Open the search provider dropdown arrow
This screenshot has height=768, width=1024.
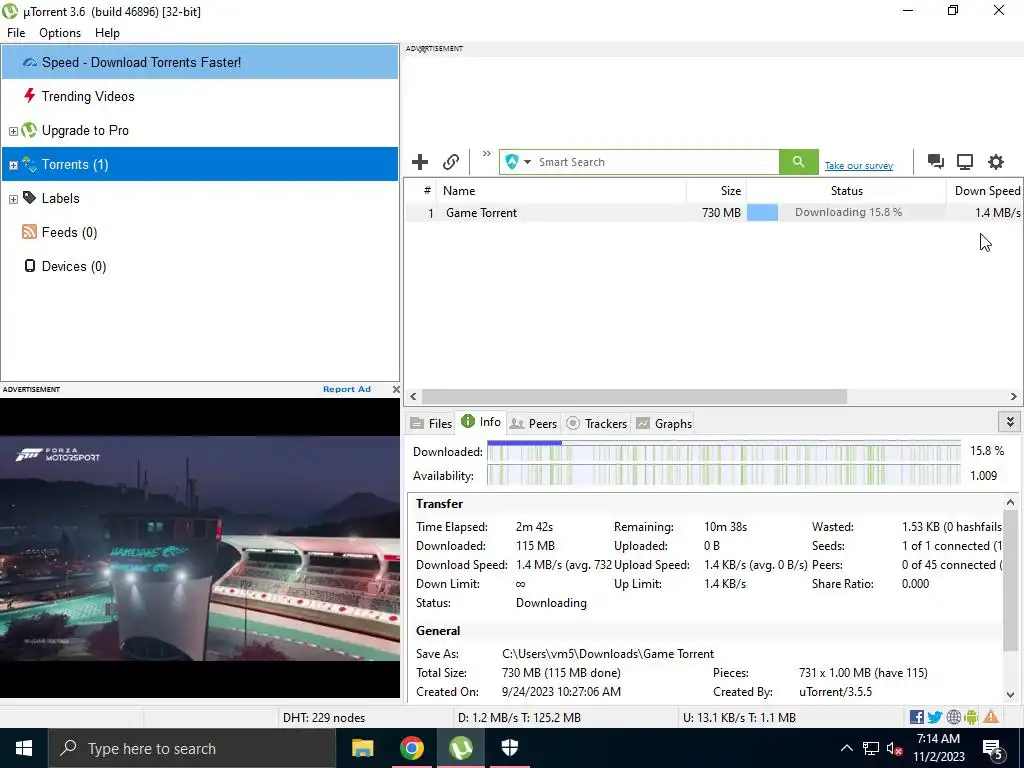(x=527, y=162)
